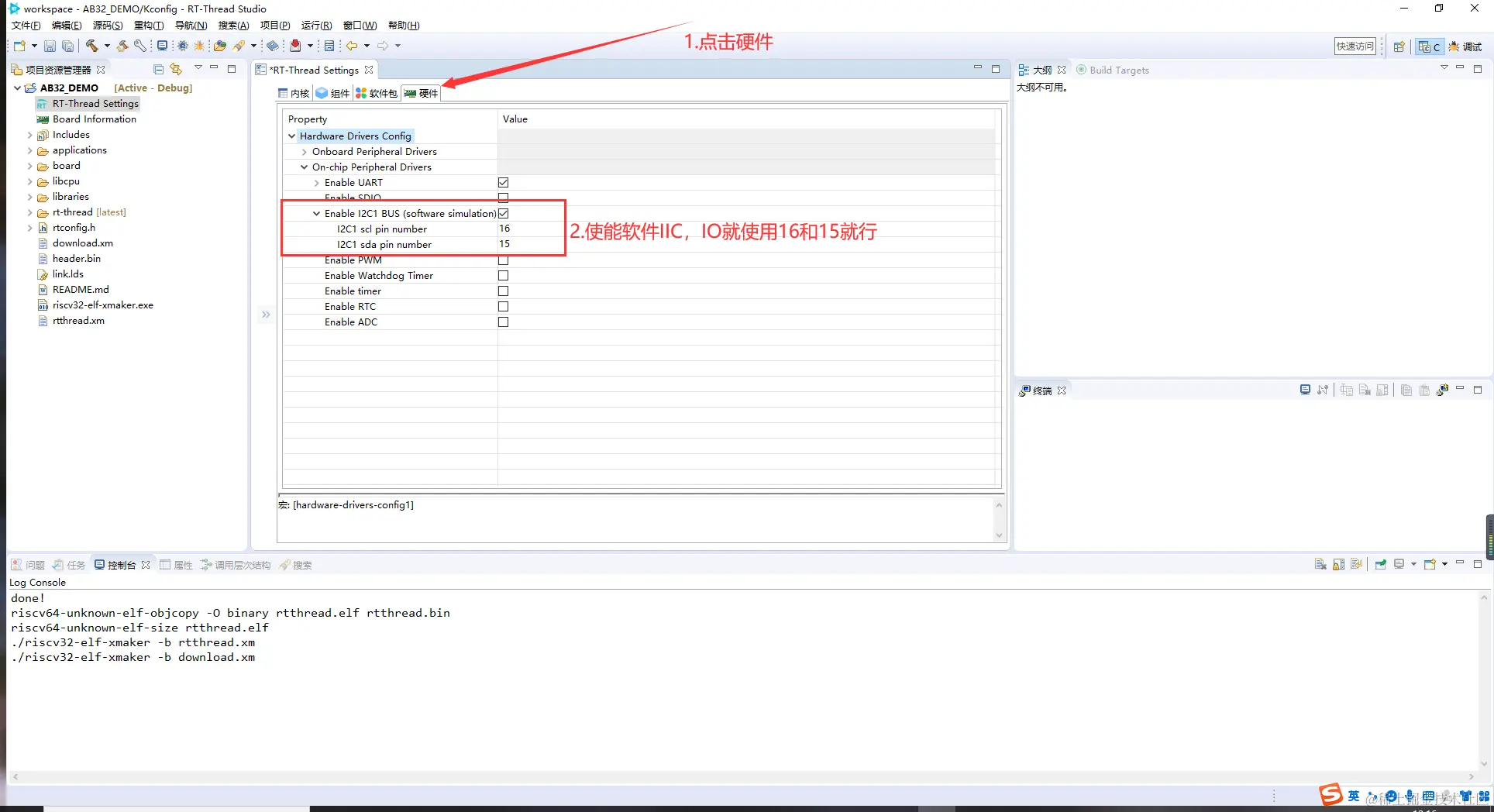Expand the Enable UART sub-options
Image resolution: width=1494 pixels, height=812 pixels.
(317, 183)
